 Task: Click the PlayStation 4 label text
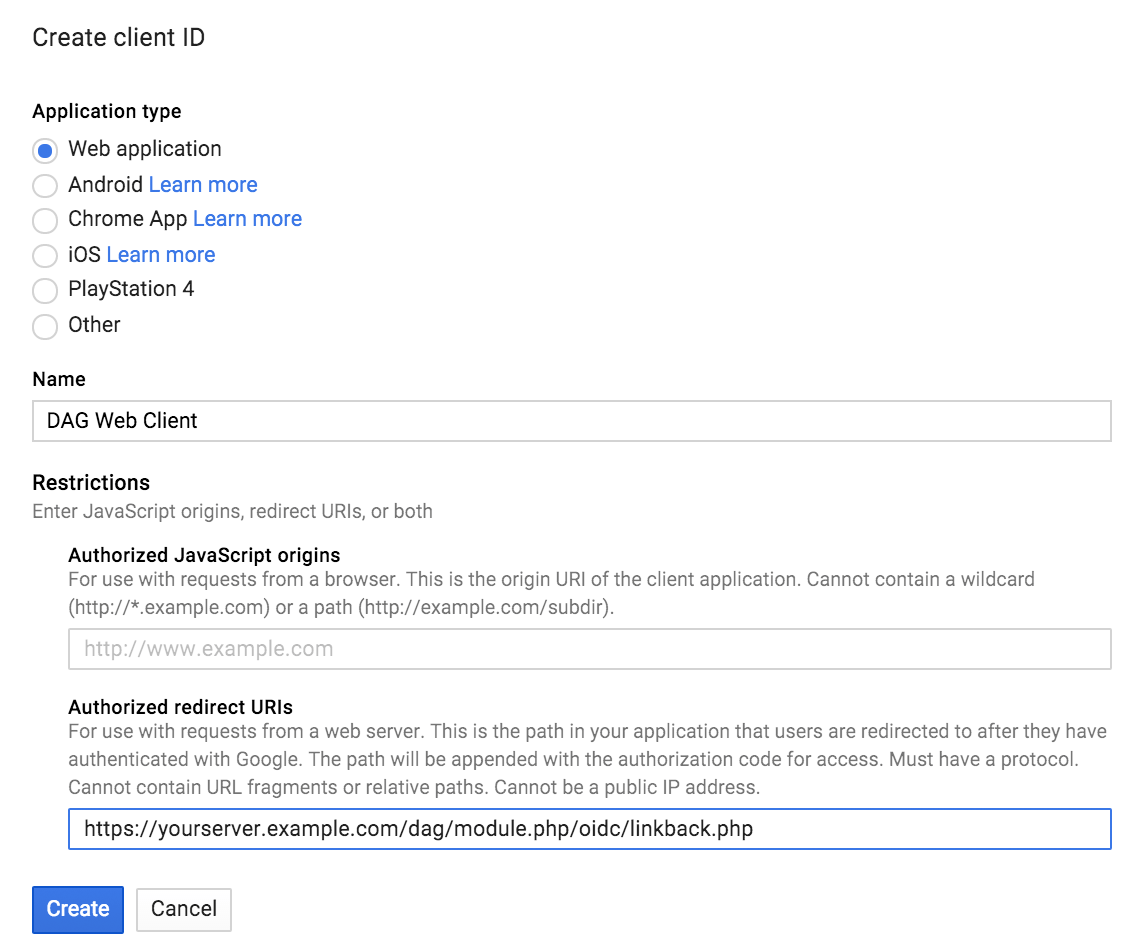(131, 290)
